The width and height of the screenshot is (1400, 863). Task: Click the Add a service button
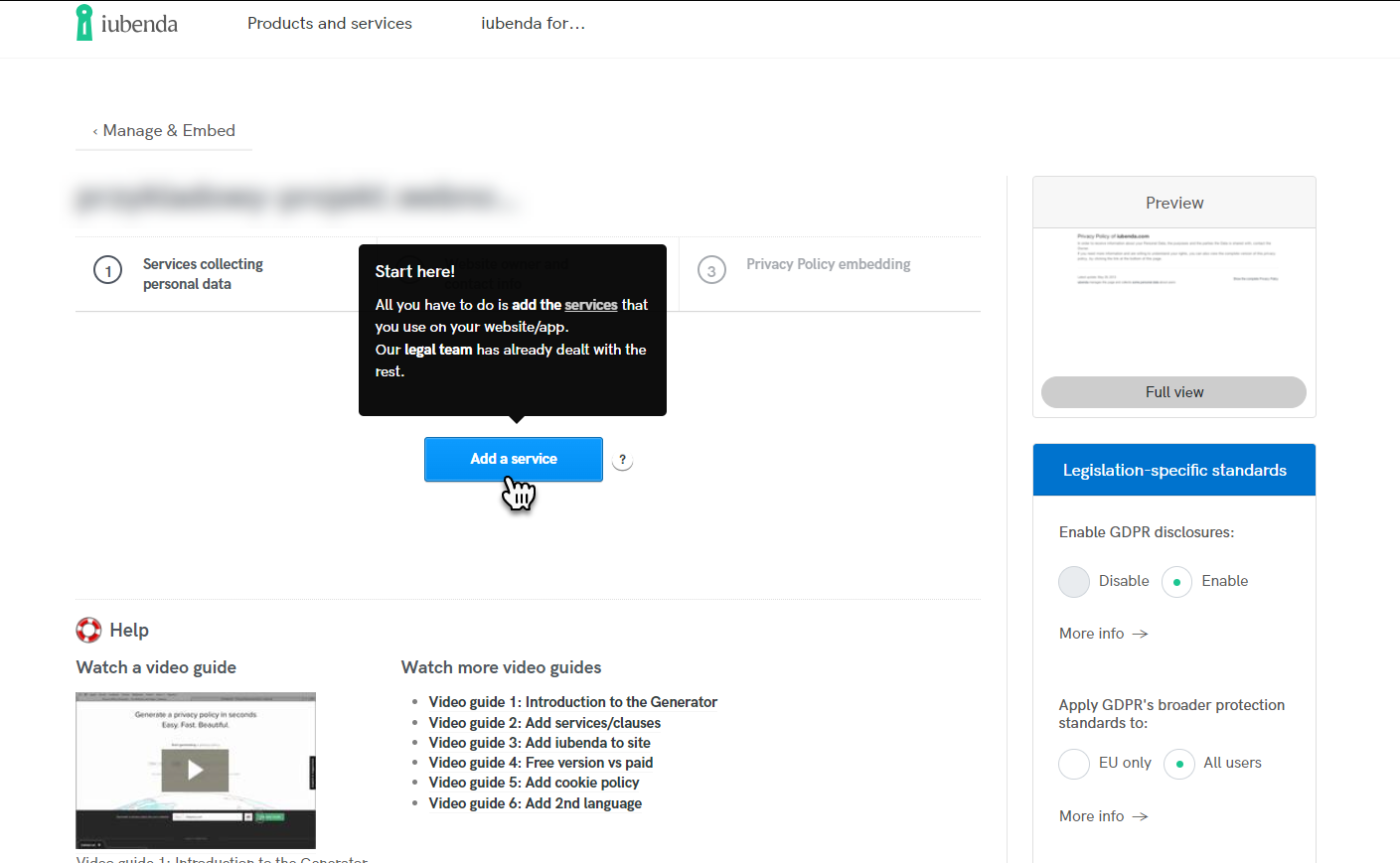[514, 459]
